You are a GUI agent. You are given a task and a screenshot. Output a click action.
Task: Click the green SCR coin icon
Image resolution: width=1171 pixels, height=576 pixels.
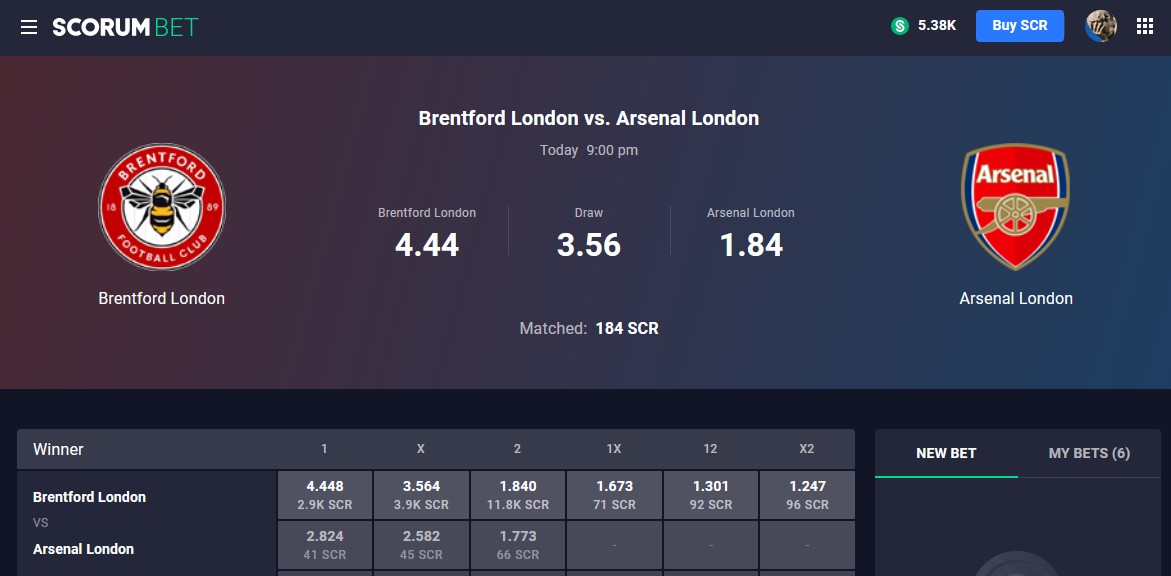tap(900, 26)
